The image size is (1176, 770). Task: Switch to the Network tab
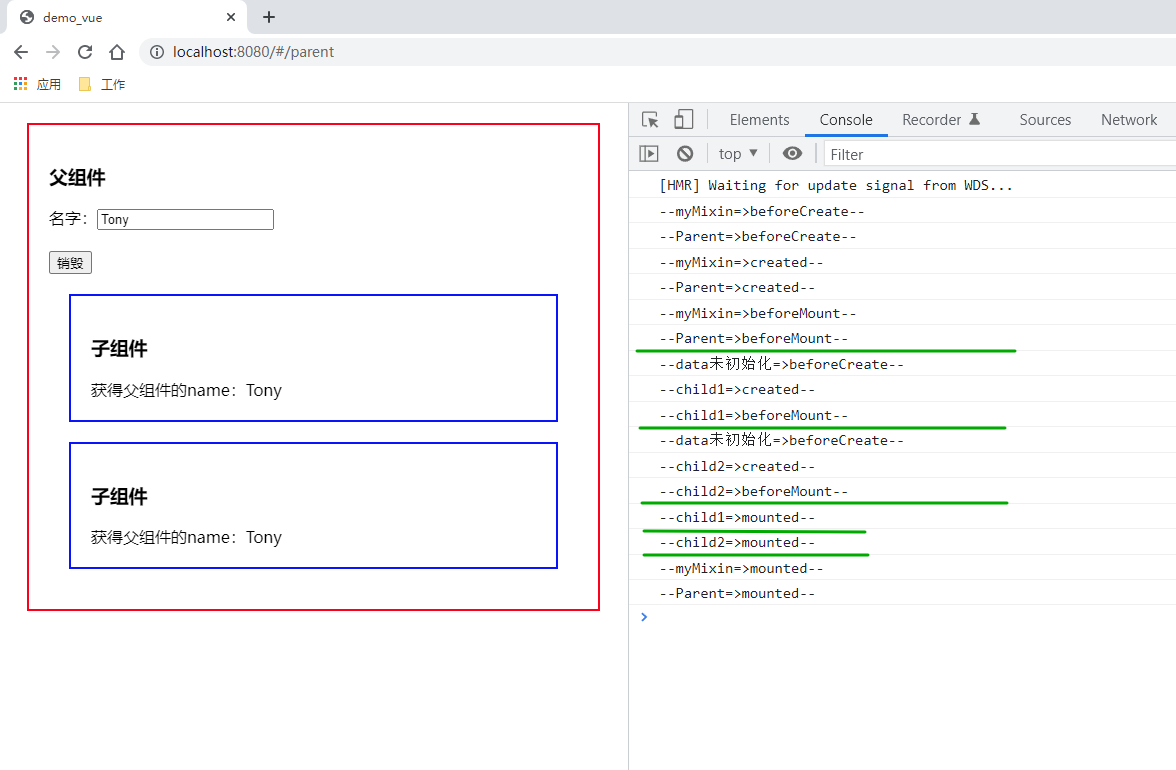[1129, 120]
